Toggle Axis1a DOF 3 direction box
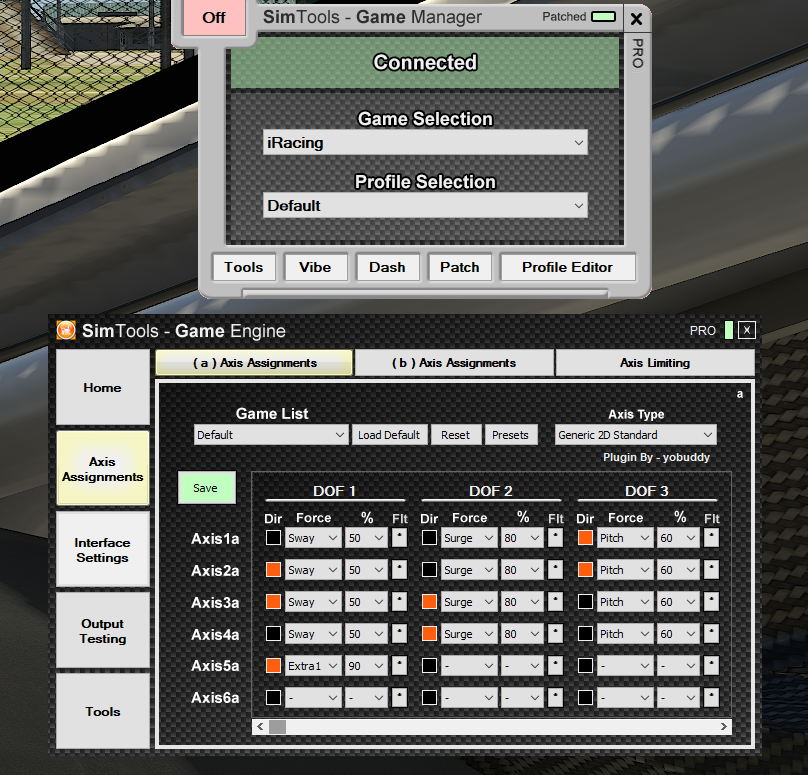The image size is (808, 775). tap(585, 537)
